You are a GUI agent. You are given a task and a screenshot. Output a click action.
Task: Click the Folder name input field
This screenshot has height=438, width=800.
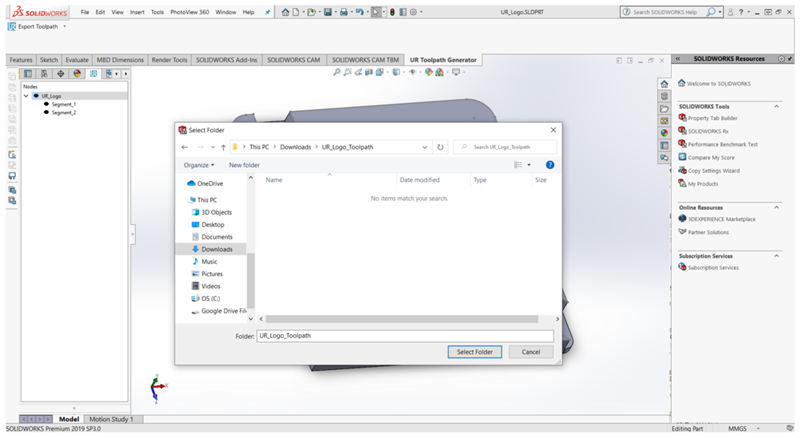pyautogui.click(x=405, y=336)
